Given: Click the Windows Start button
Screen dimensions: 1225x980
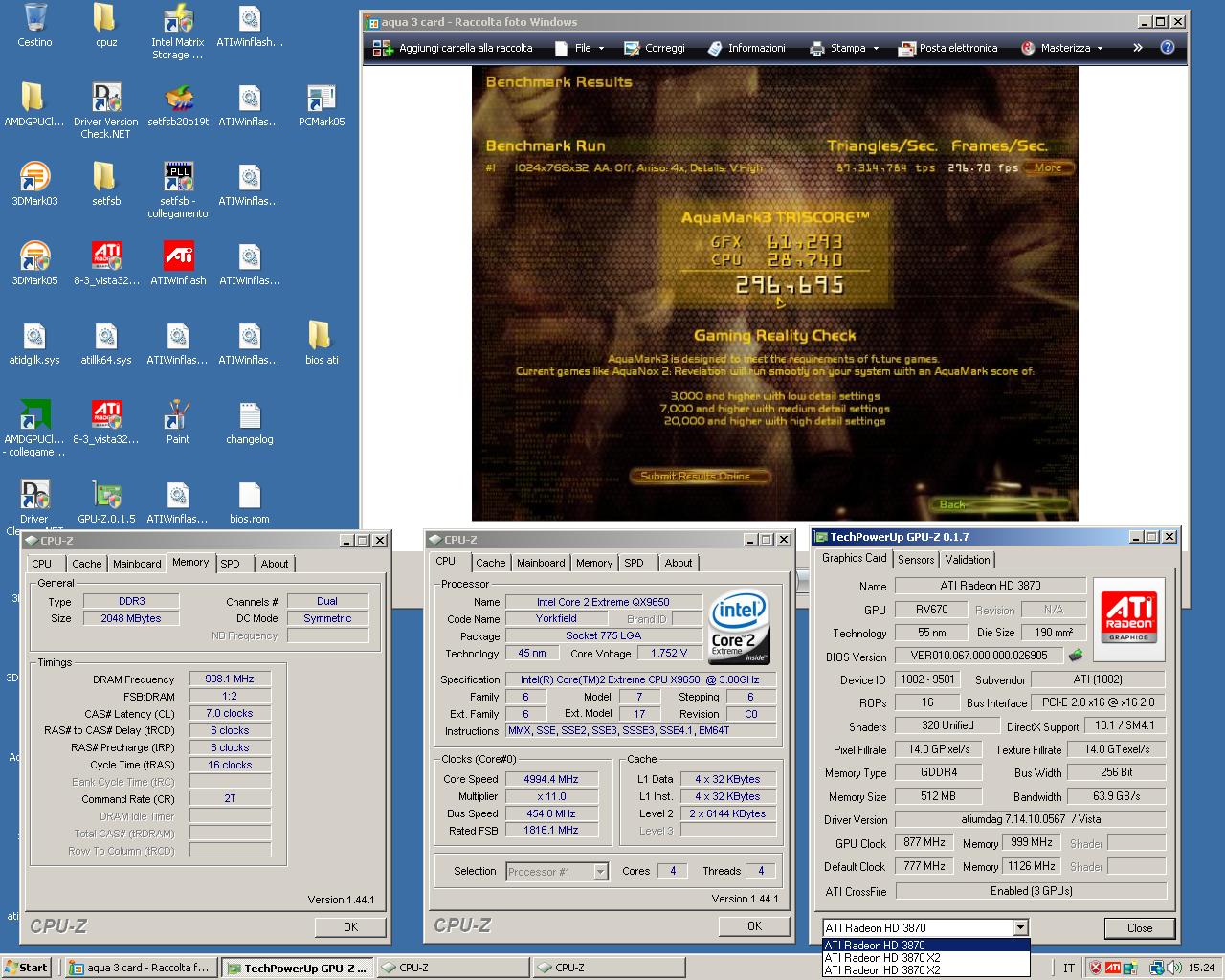Looking at the screenshot, I should pos(26,968).
